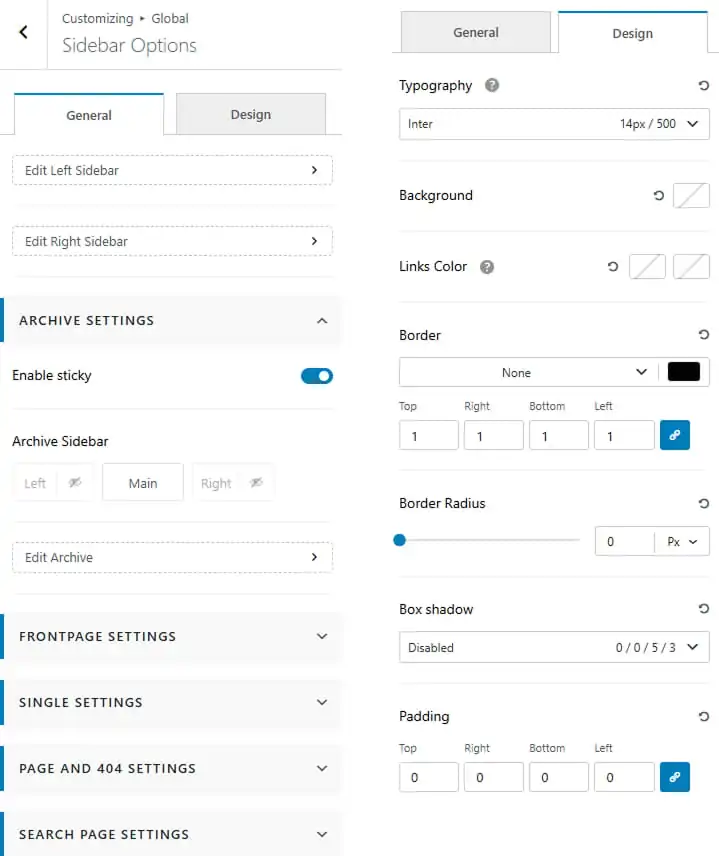This screenshot has height=856, width=719.
Task: Toggle linked values for Border widths
Action: coord(674,435)
